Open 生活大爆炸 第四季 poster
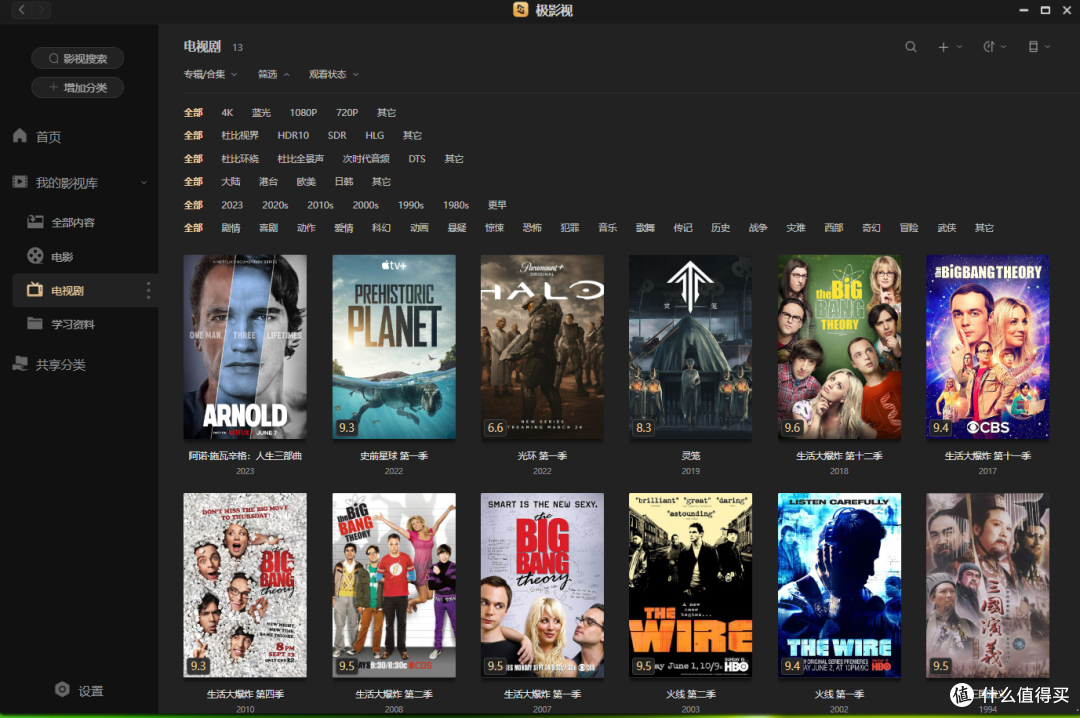 pyautogui.click(x=245, y=585)
